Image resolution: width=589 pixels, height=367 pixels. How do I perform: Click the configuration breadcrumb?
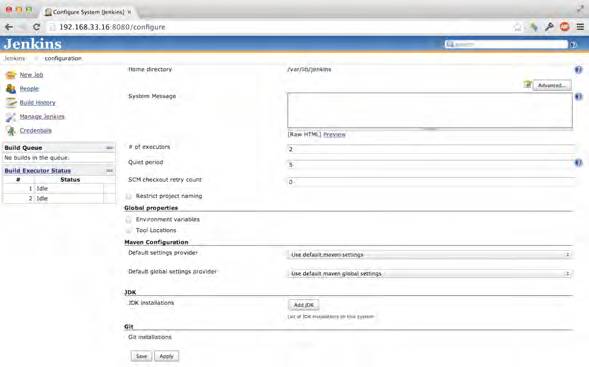pyautogui.click(x=63, y=58)
